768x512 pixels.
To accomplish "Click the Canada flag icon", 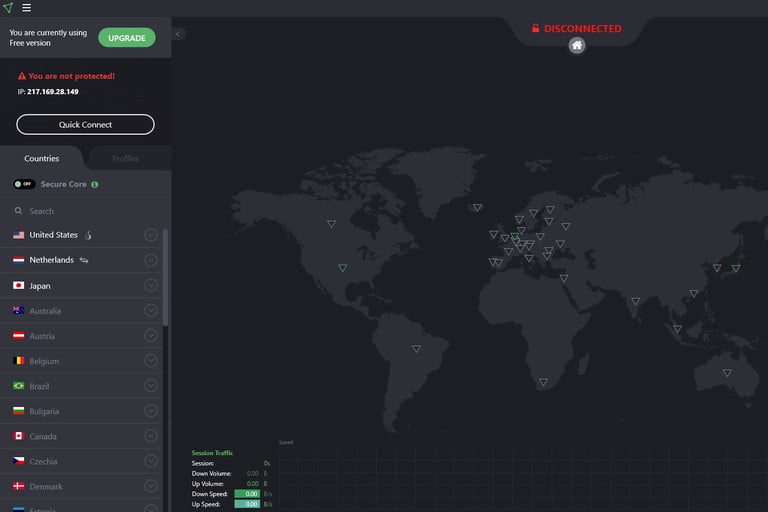I will click(x=19, y=436).
